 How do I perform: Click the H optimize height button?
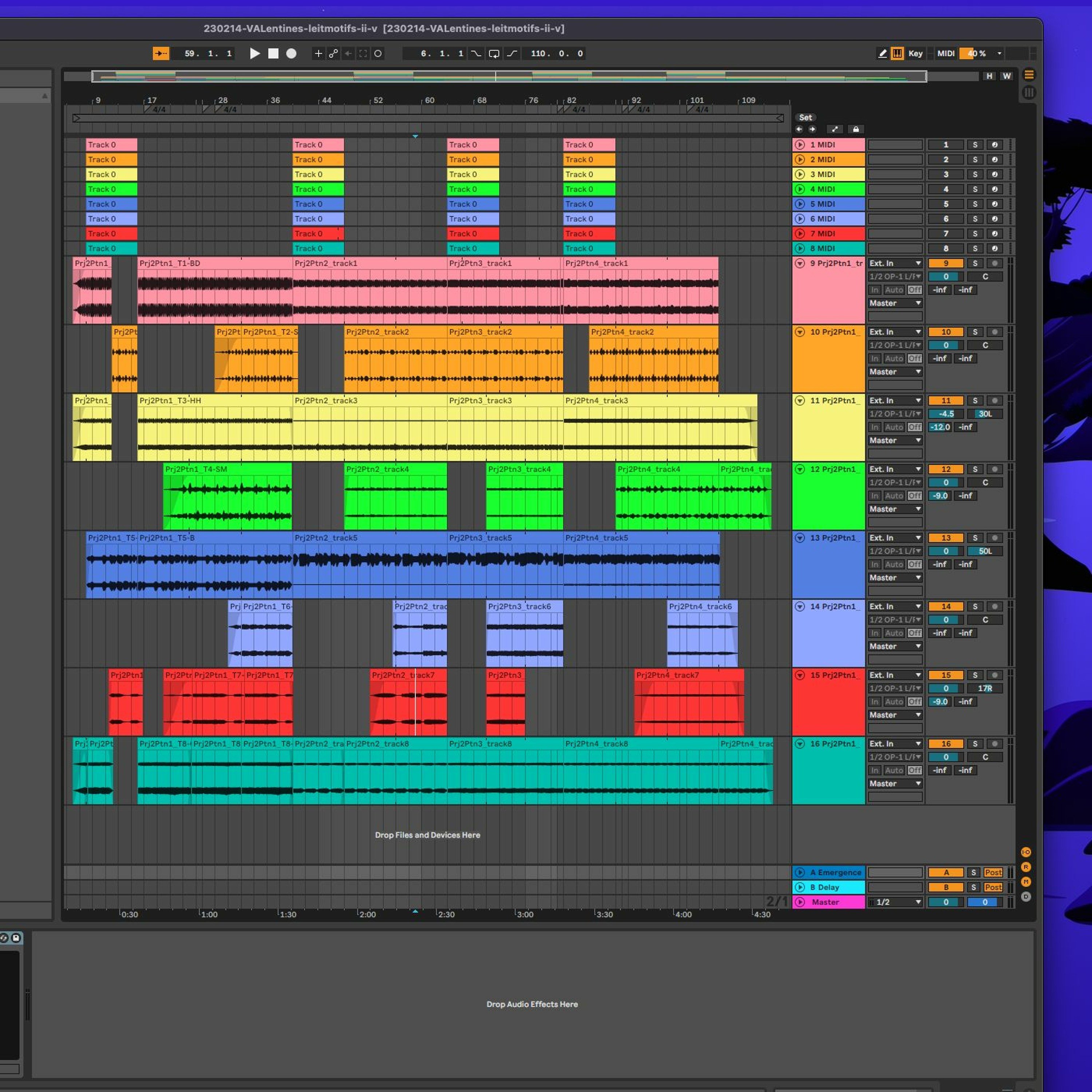tap(989, 76)
